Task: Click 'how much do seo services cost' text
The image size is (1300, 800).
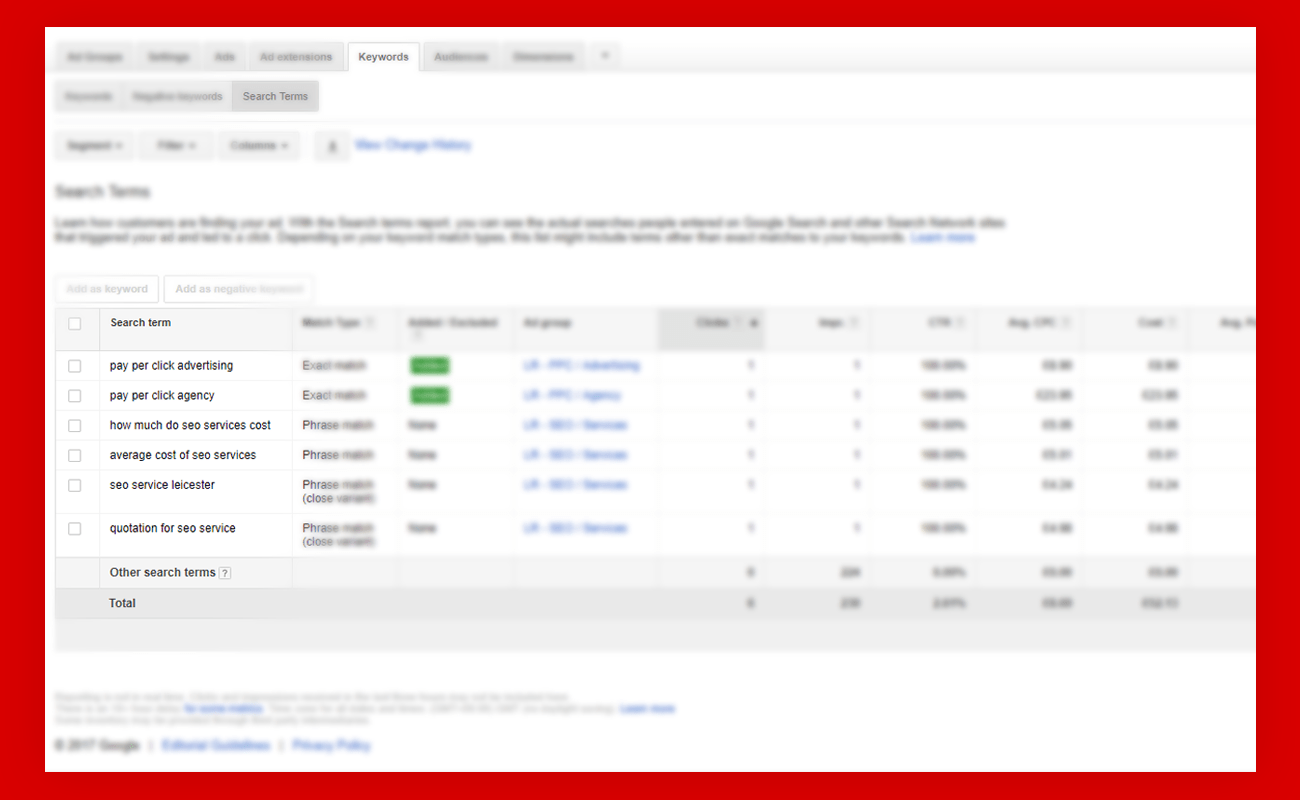Action: (190, 426)
